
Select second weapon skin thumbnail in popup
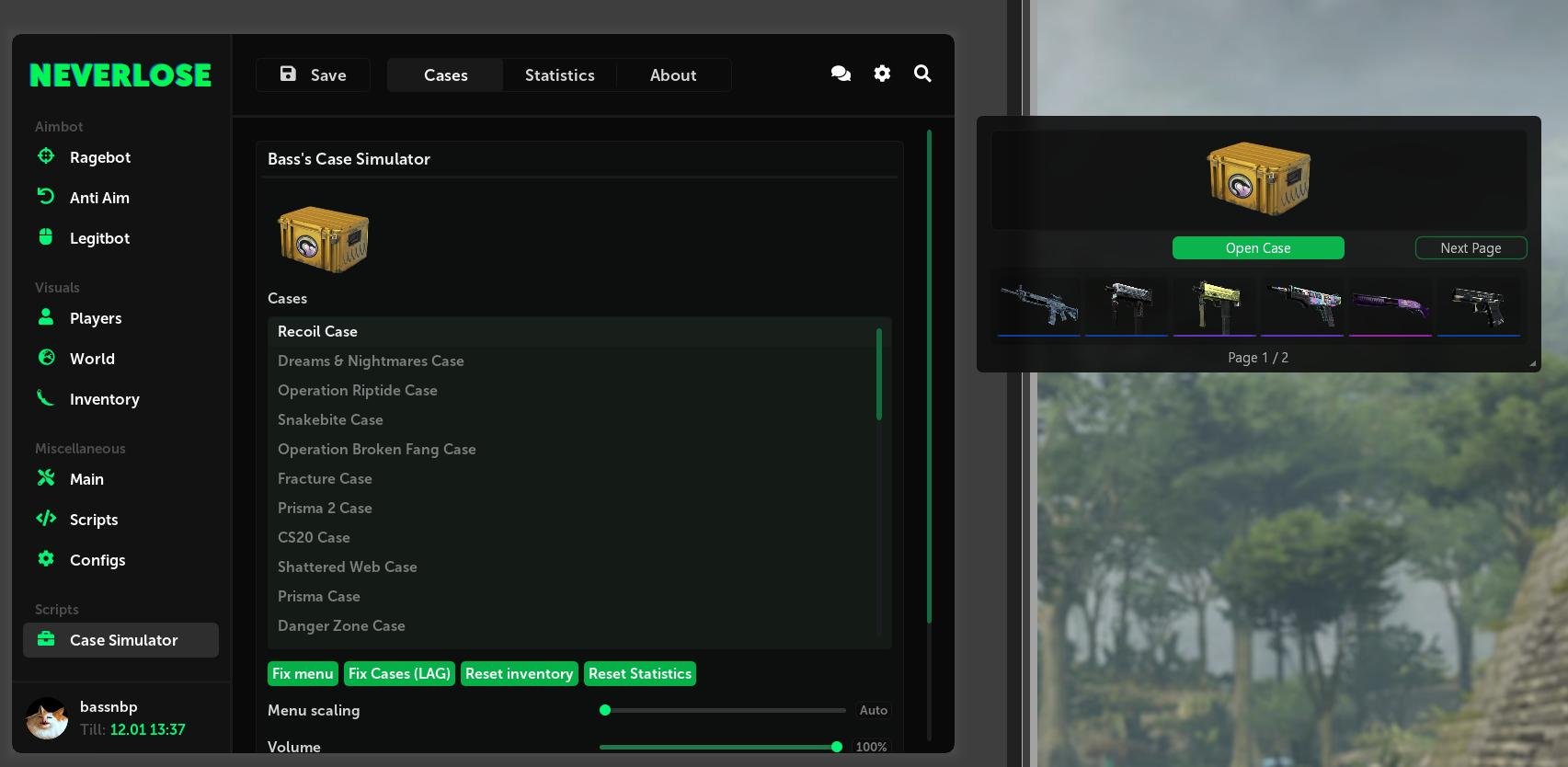pyautogui.click(x=1127, y=306)
